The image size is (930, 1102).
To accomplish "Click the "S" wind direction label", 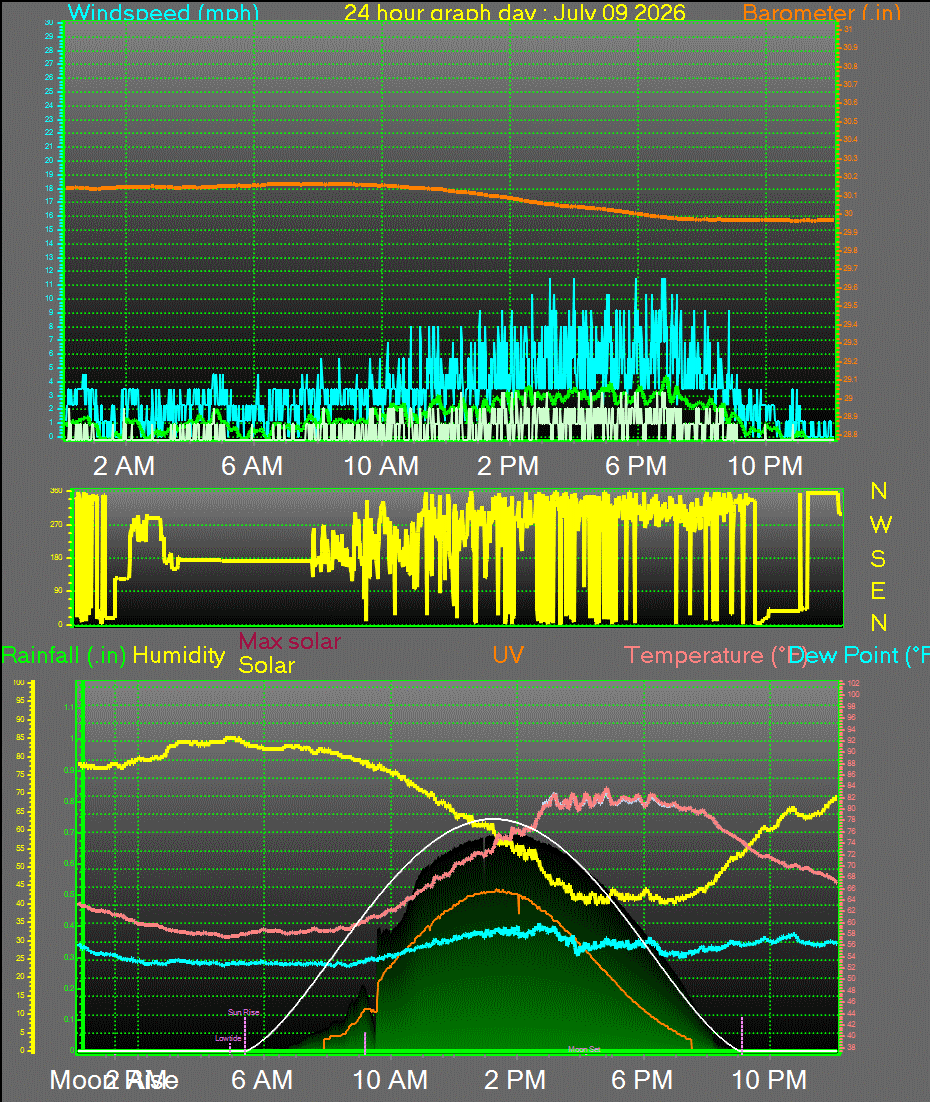I will point(878,559).
